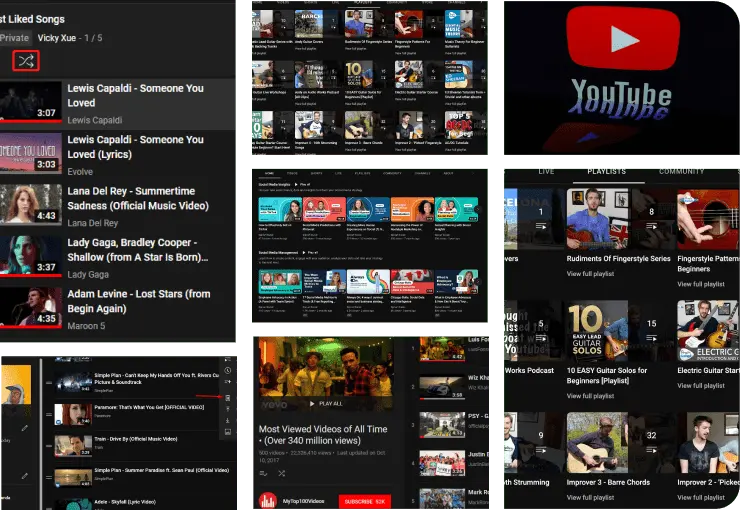Switch to the LIVE tab

point(546,171)
